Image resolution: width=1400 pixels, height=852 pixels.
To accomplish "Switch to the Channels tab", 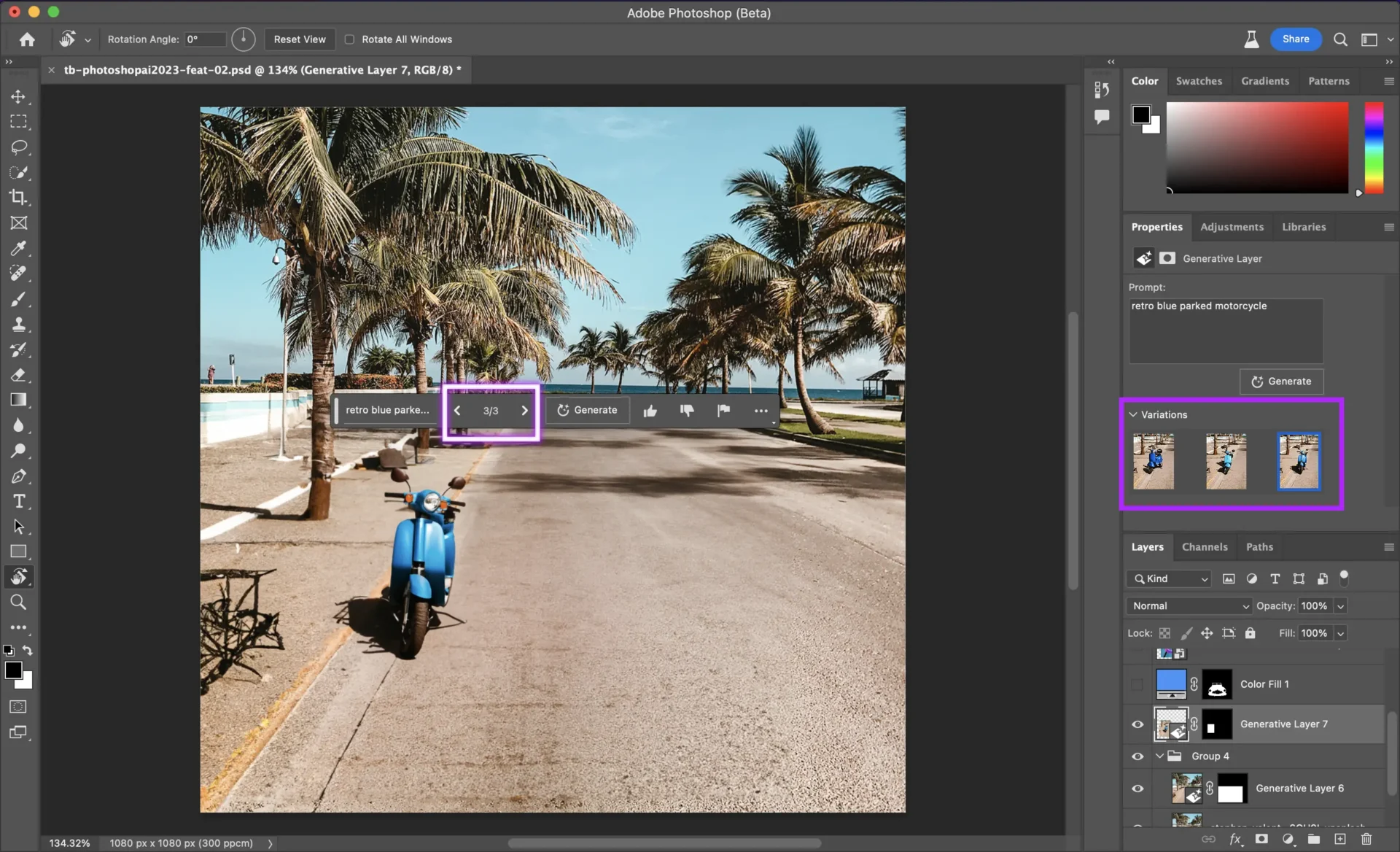I will coord(1205,546).
